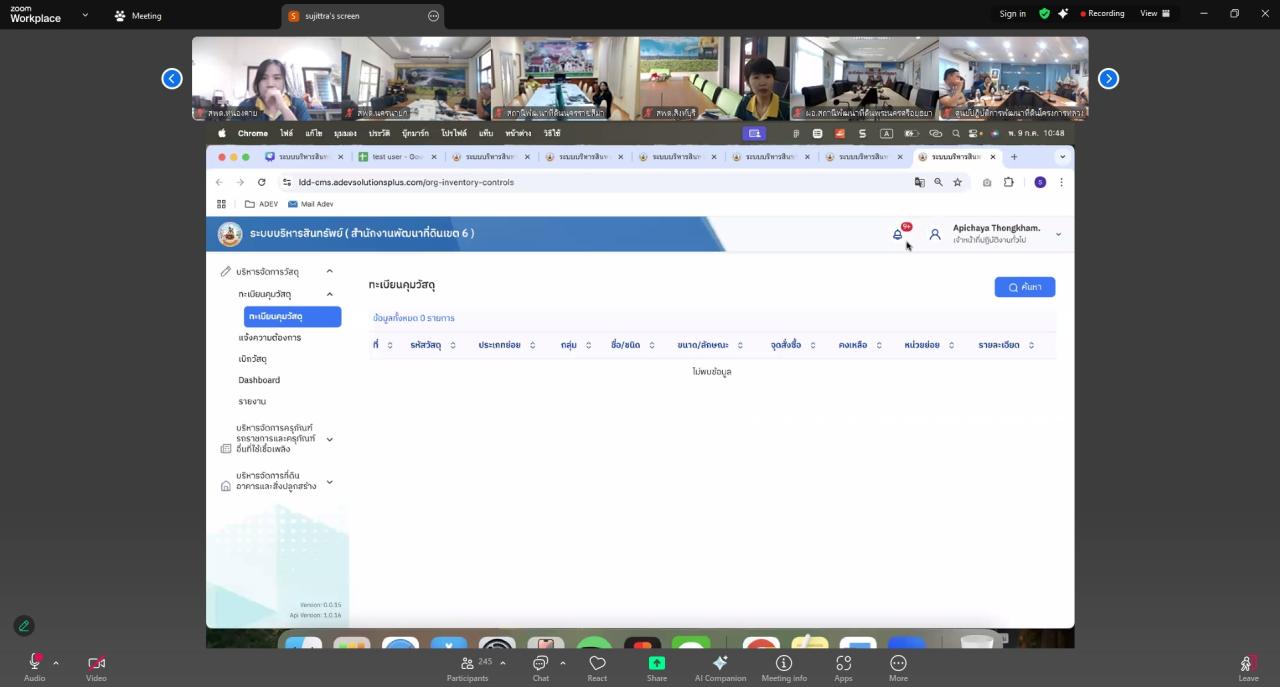Viewport: 1280px width, 687px height.
Task: Start camera with the Video icon
Action: tap(96, 663)
